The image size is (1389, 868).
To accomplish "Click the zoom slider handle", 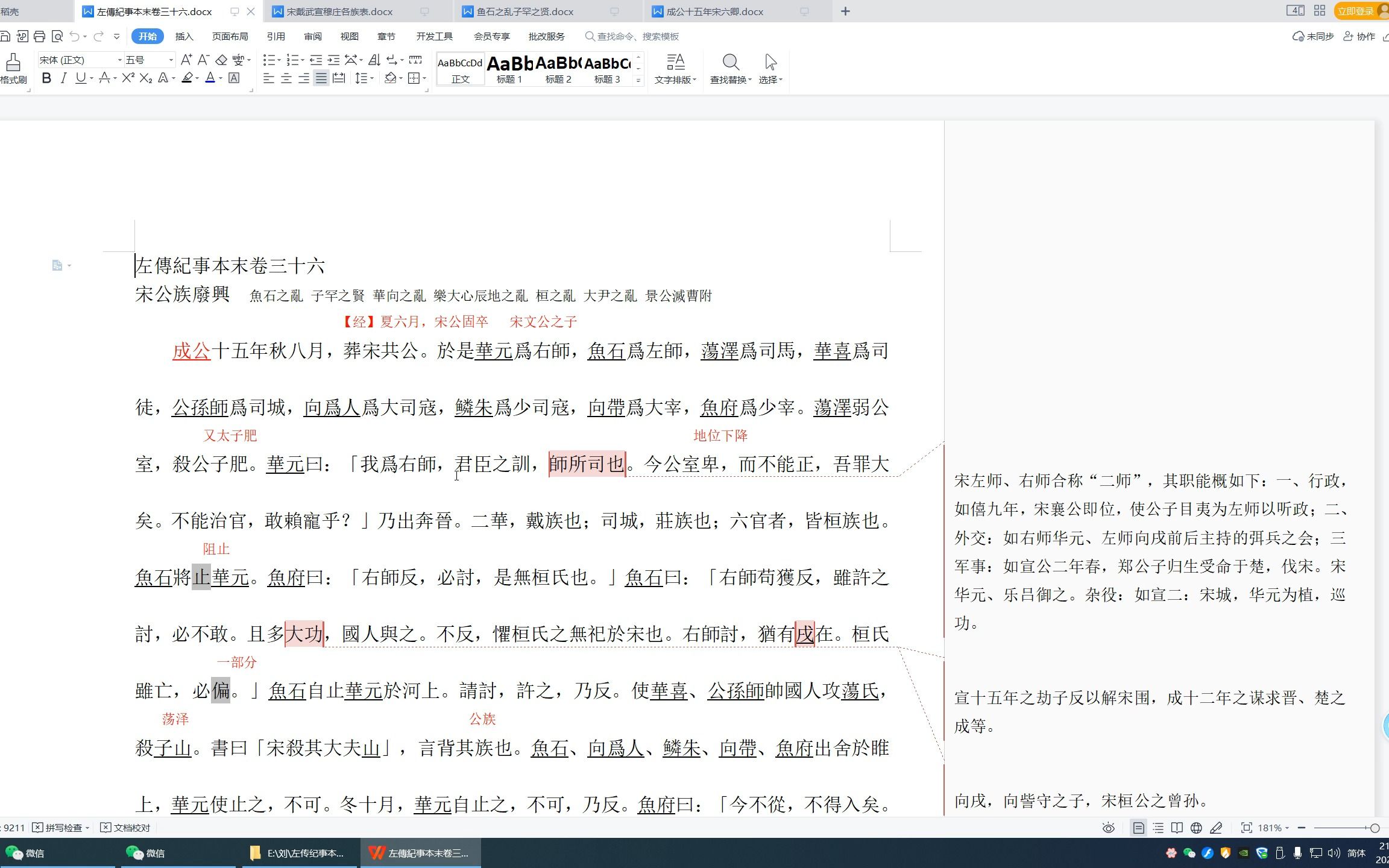I will 1375,828.
